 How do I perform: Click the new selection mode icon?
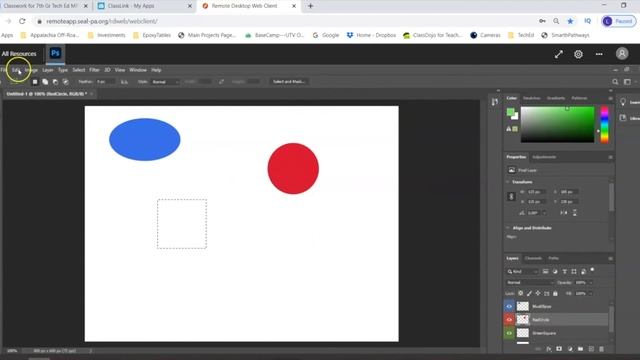tap(35, 82)
